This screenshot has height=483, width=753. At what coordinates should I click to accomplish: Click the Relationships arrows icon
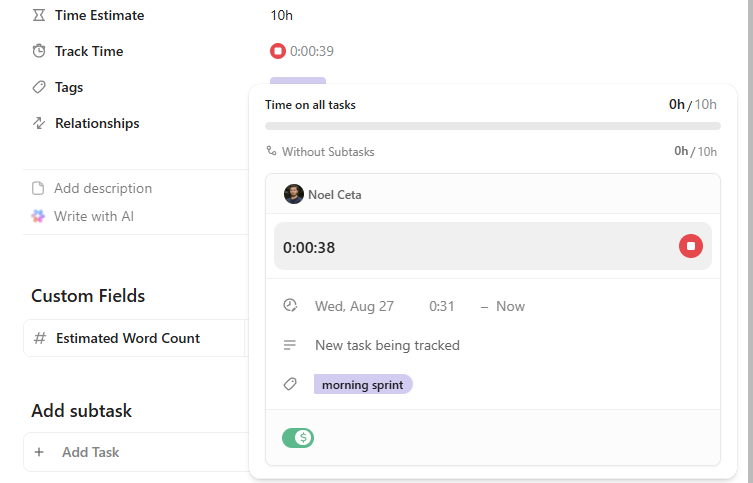(x=39, y=123)
